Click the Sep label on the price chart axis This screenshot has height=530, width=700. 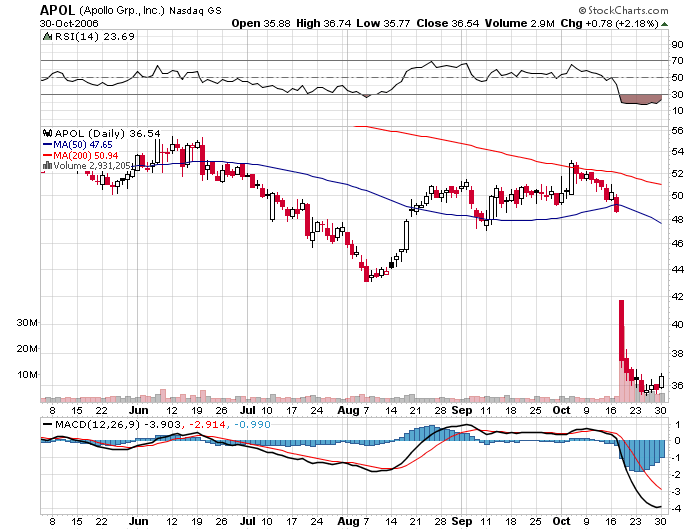[x=462, y=410]
